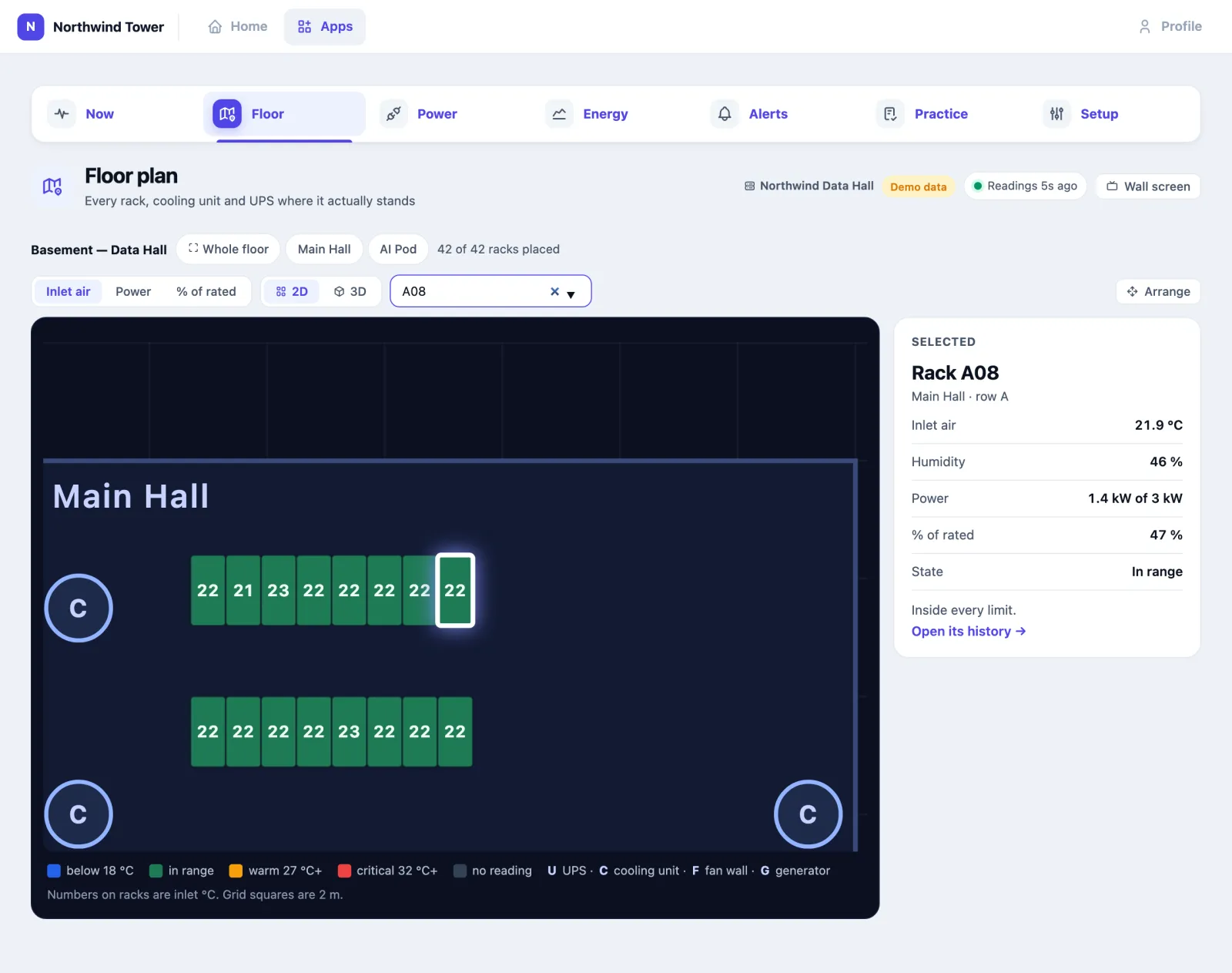Switch the metric to Inlet air
Screen dimensions: 1232x973
click(68, 292)
